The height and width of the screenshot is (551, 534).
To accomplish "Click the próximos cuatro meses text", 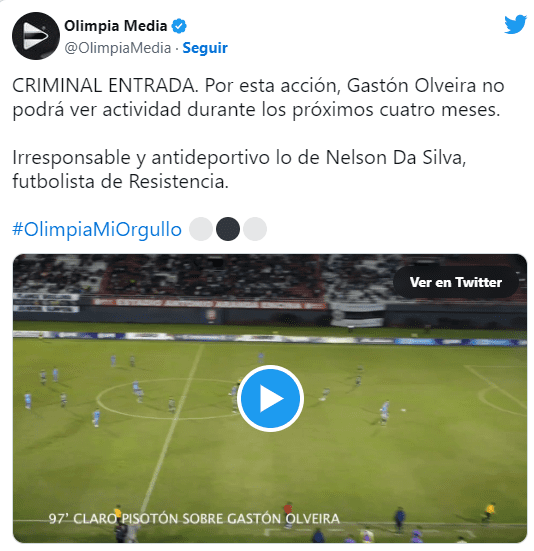I will (396, 110).
